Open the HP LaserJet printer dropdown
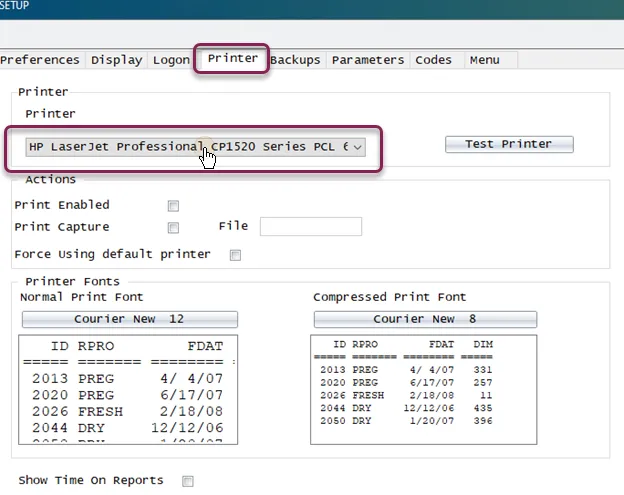The height and width of the screenshot is (495, 624). 195,147
